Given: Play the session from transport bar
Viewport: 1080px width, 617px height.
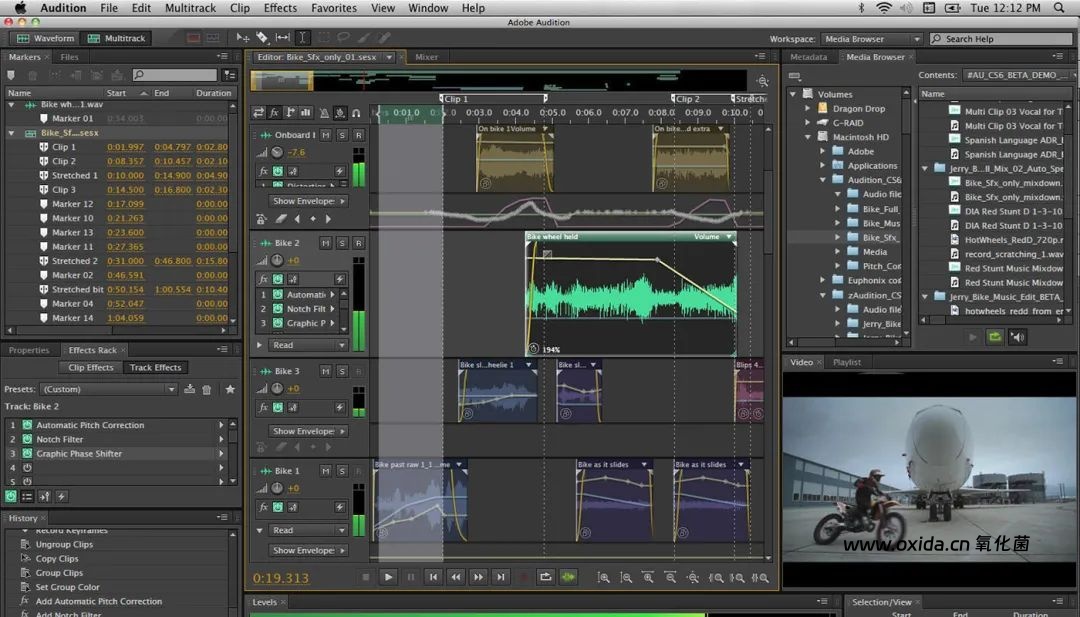Looking at the screenshot, I should 388,577.
